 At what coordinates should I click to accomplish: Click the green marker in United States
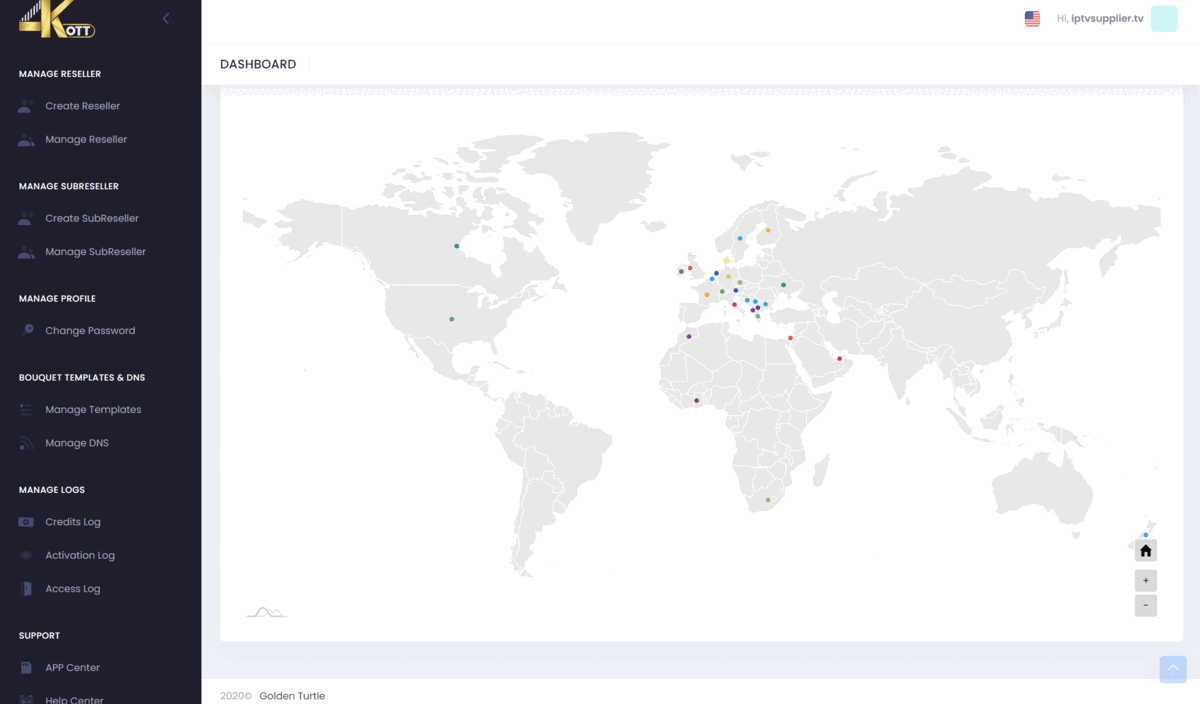point(452,319)
